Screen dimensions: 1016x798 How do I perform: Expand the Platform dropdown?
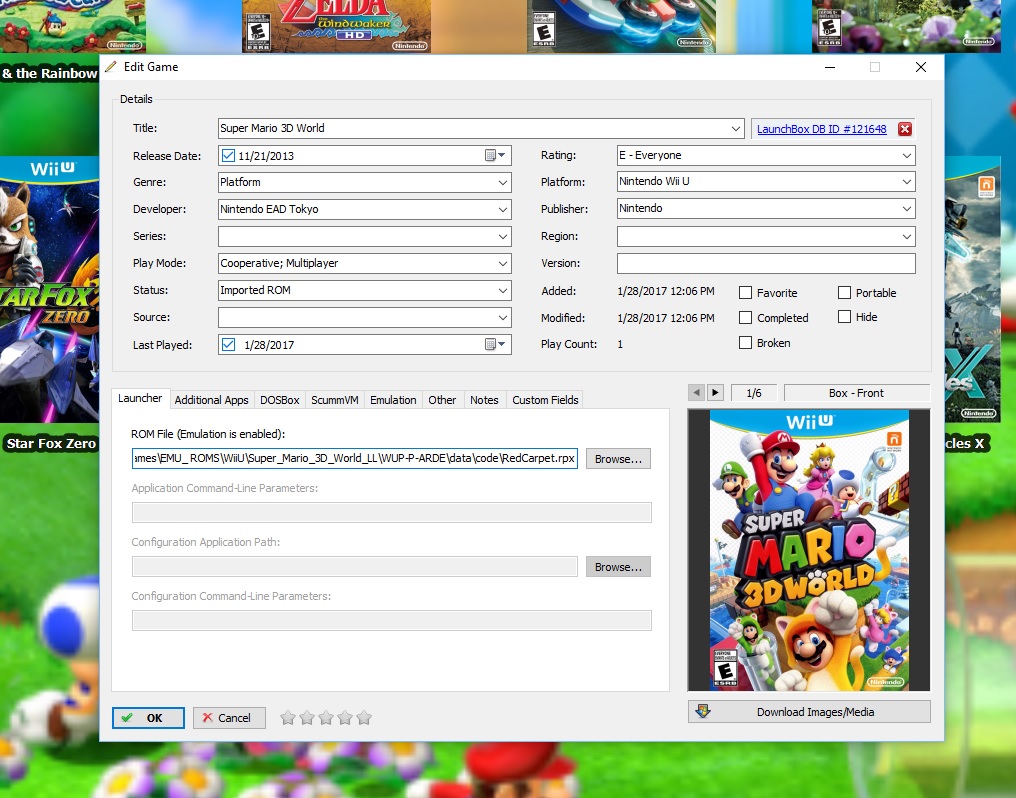coord(906,182)
